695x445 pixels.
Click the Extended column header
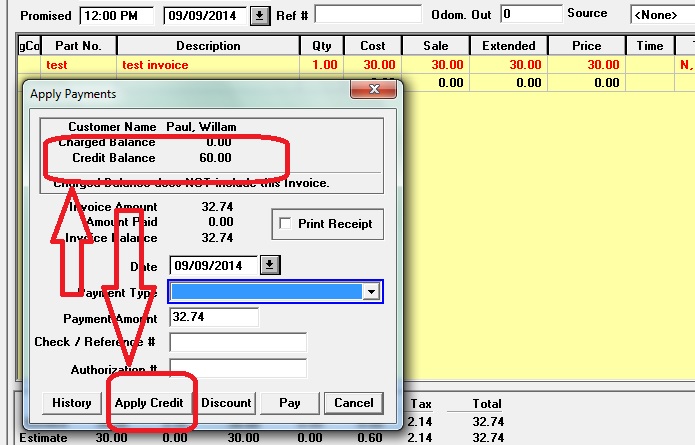(x=509, y=46)
